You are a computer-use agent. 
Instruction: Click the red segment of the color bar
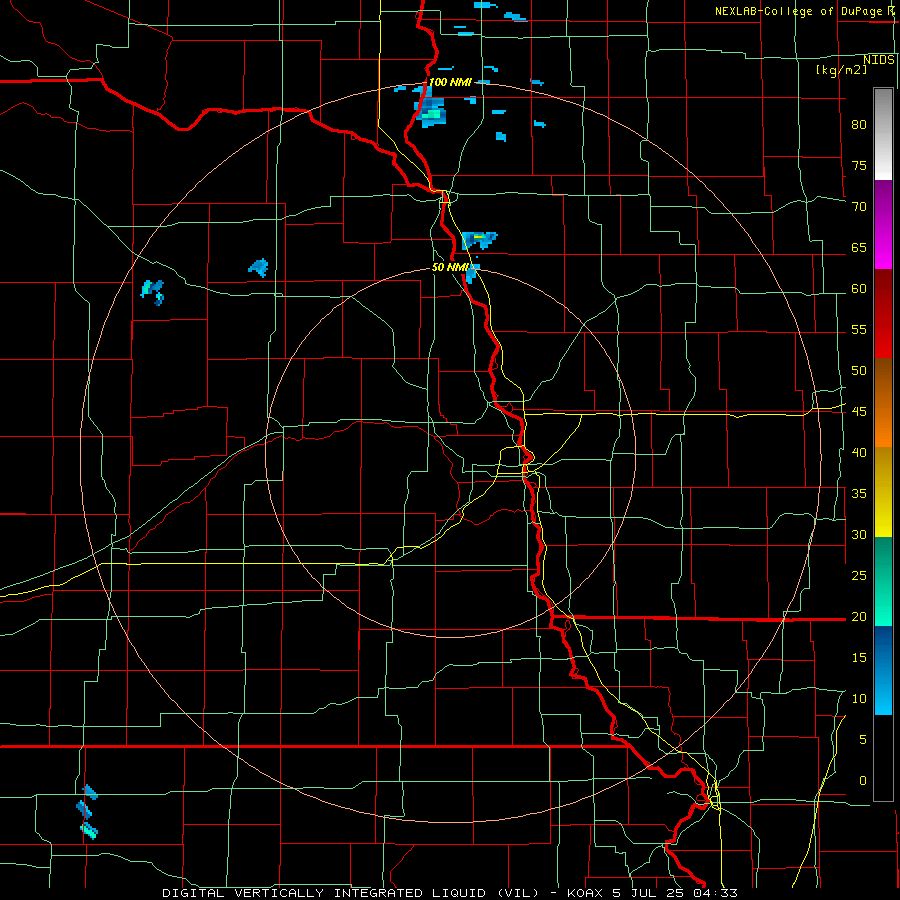pyautogui.click(x=883, y=313)
